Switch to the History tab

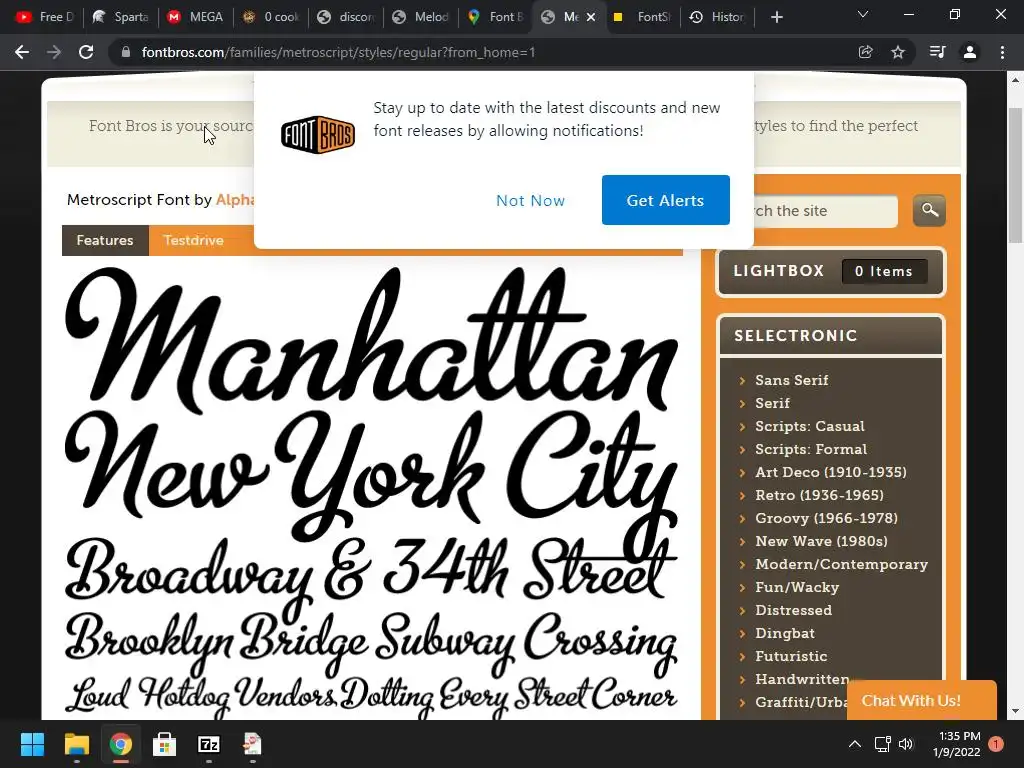coord(718,17)
